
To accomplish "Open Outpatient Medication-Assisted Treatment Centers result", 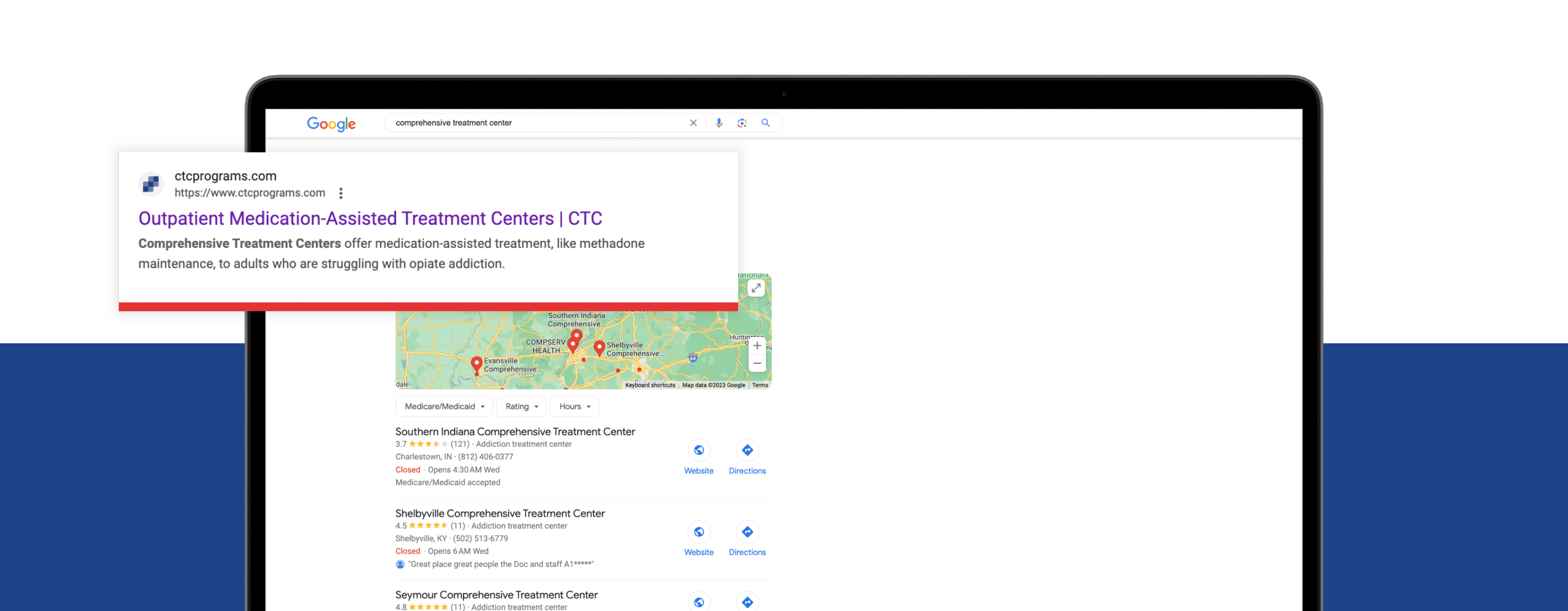I will pos(370,218).
